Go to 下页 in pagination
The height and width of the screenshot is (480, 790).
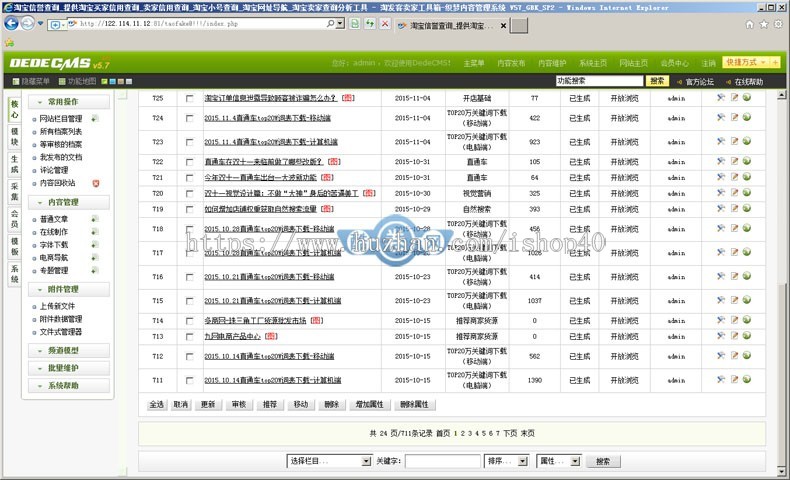510,433
